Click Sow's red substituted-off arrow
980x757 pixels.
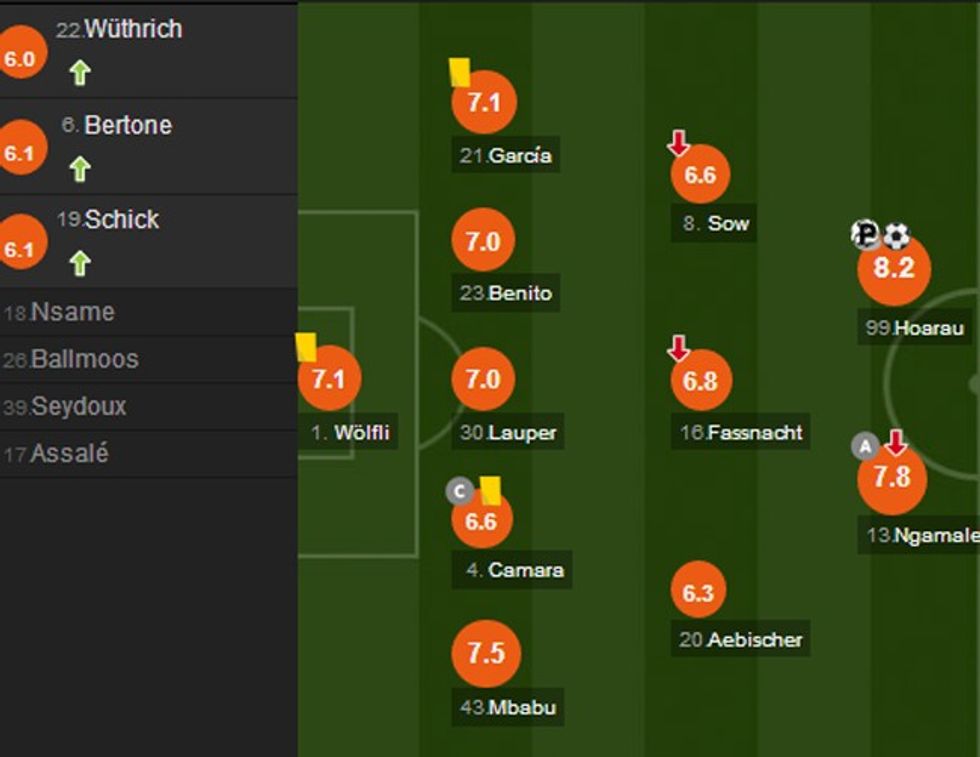pos(679,144)
